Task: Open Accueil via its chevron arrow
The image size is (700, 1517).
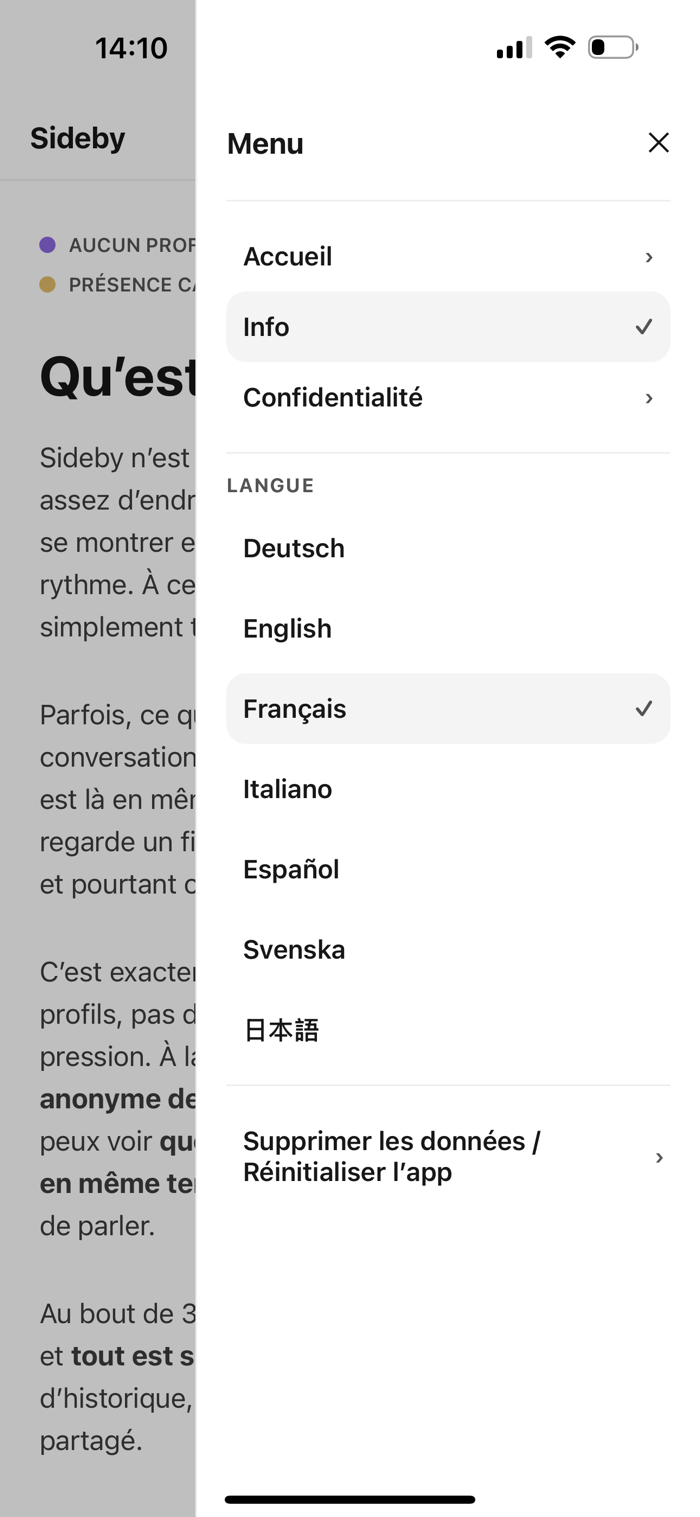Action: [x=649, y=257]
